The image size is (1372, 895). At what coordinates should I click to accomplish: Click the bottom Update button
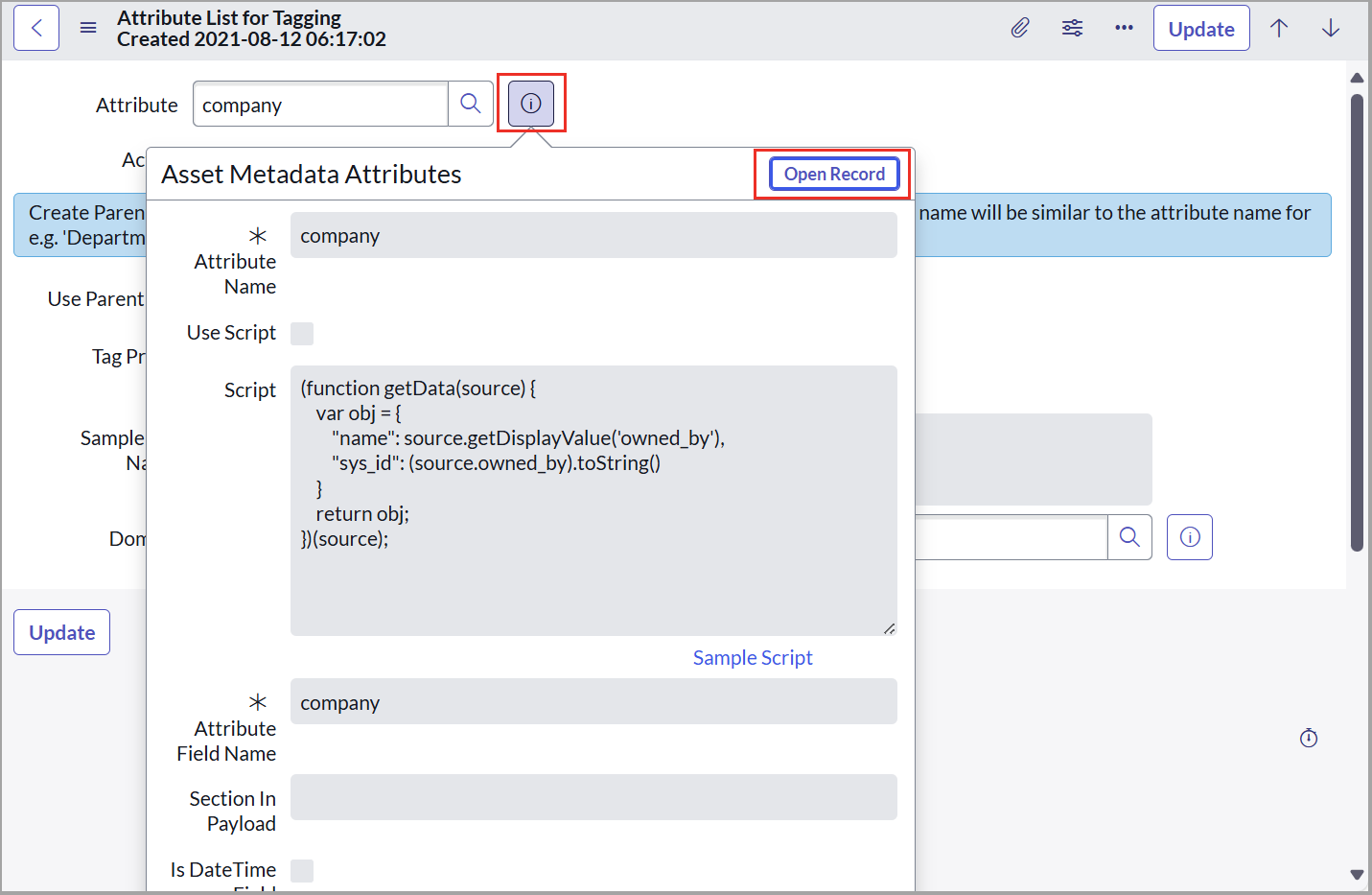(x=61, y=632)
